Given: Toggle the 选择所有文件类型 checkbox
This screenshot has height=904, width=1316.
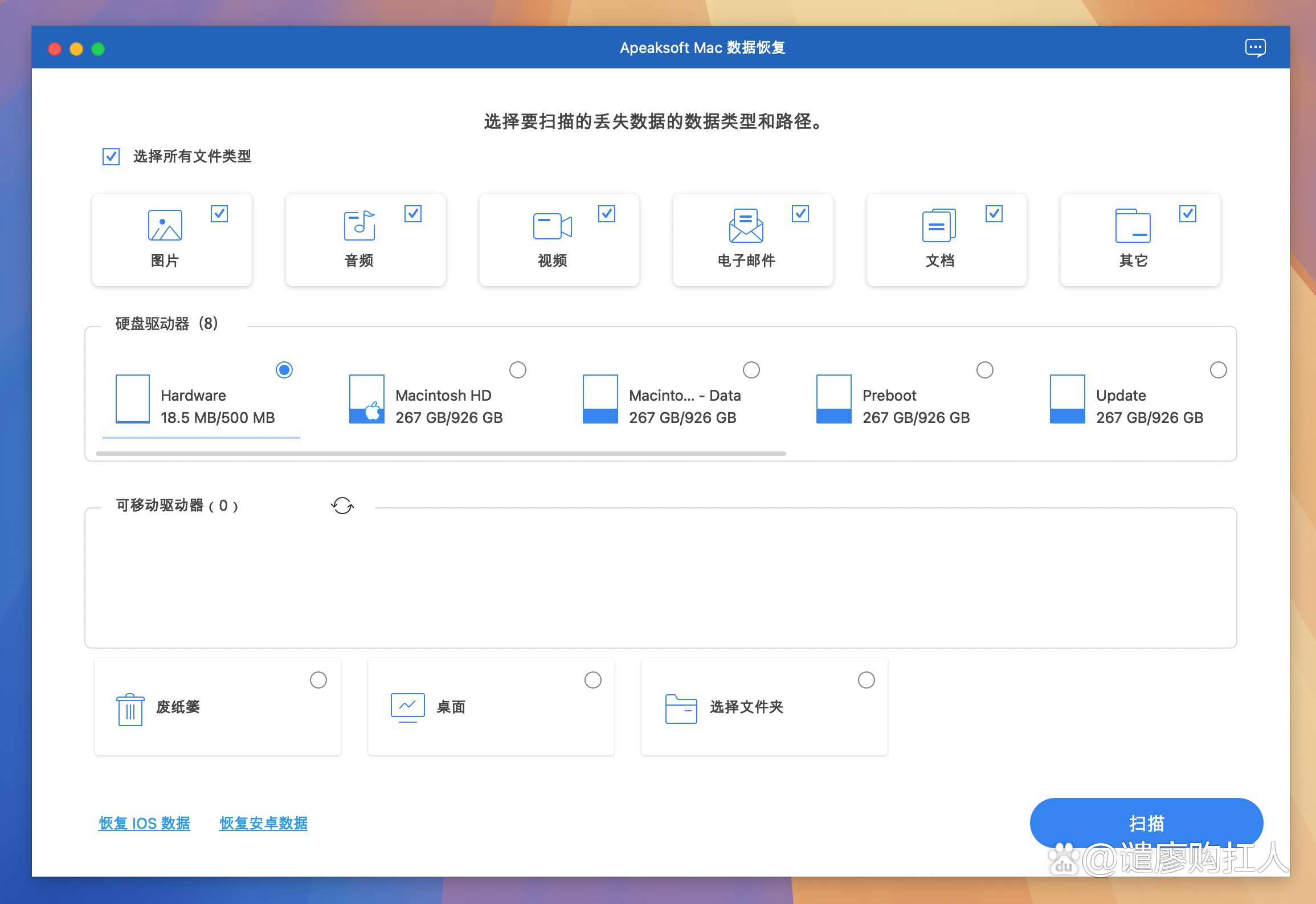Looking at the screenshot, I should (111, 157).
